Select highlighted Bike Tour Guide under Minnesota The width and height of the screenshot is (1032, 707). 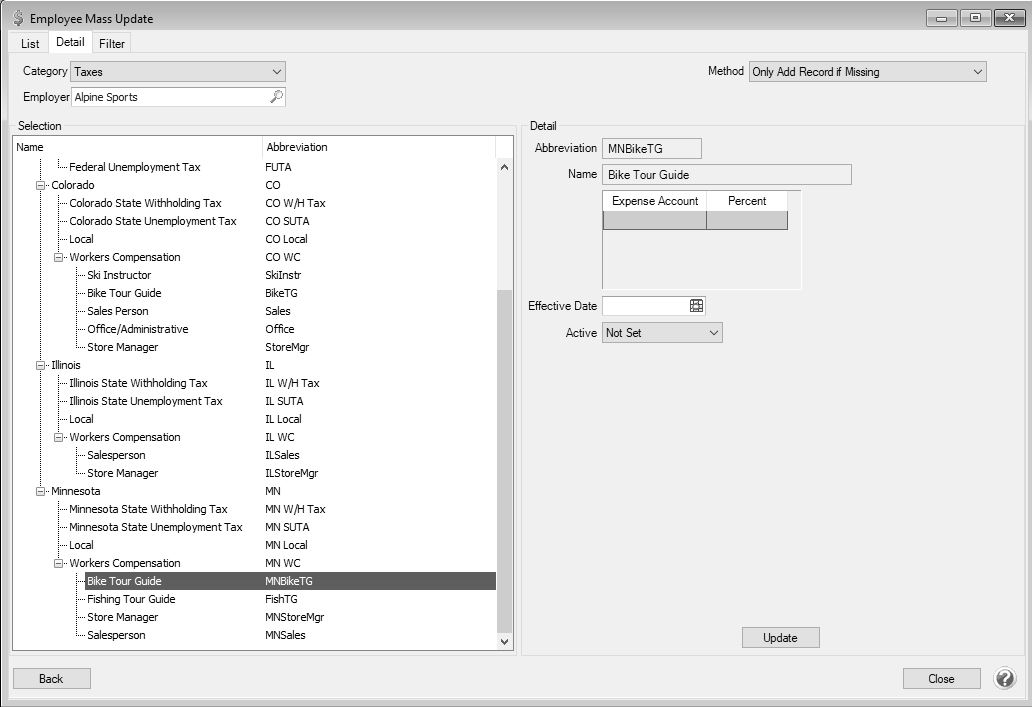click(x=290, y=581)
